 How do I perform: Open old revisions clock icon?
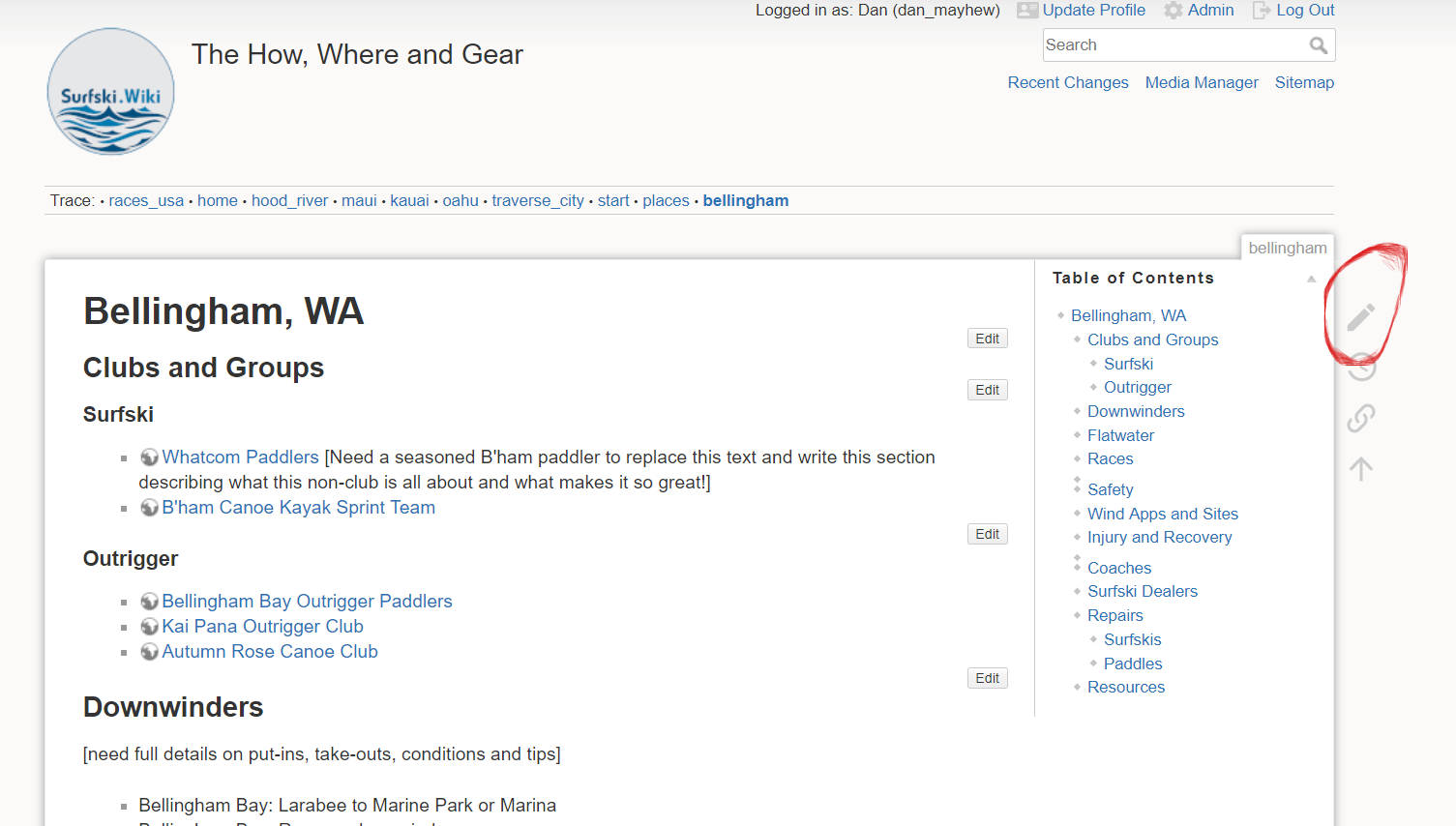pyautogui.click(x=1361, y=368)
